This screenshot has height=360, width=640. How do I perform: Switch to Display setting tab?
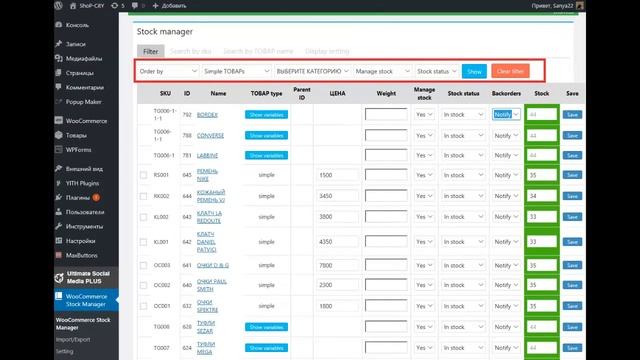[x=327, y=51]
